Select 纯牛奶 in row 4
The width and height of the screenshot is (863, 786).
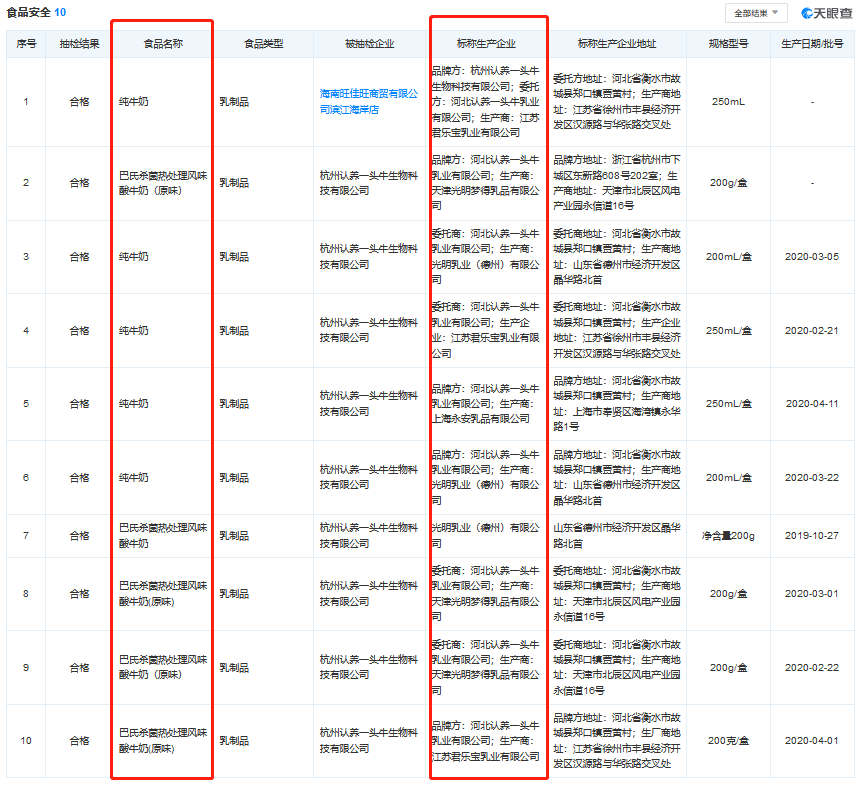coord(134,330)
